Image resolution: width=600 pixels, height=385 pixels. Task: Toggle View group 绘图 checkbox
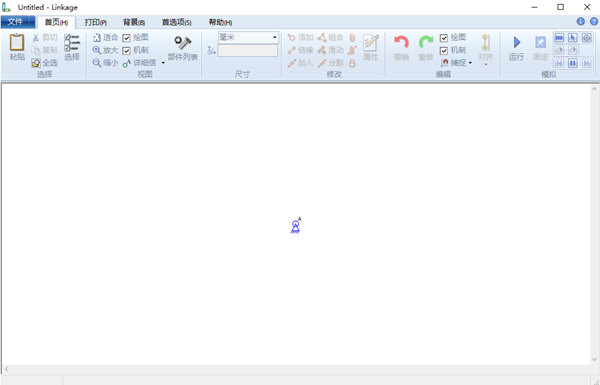coord(126,38)
